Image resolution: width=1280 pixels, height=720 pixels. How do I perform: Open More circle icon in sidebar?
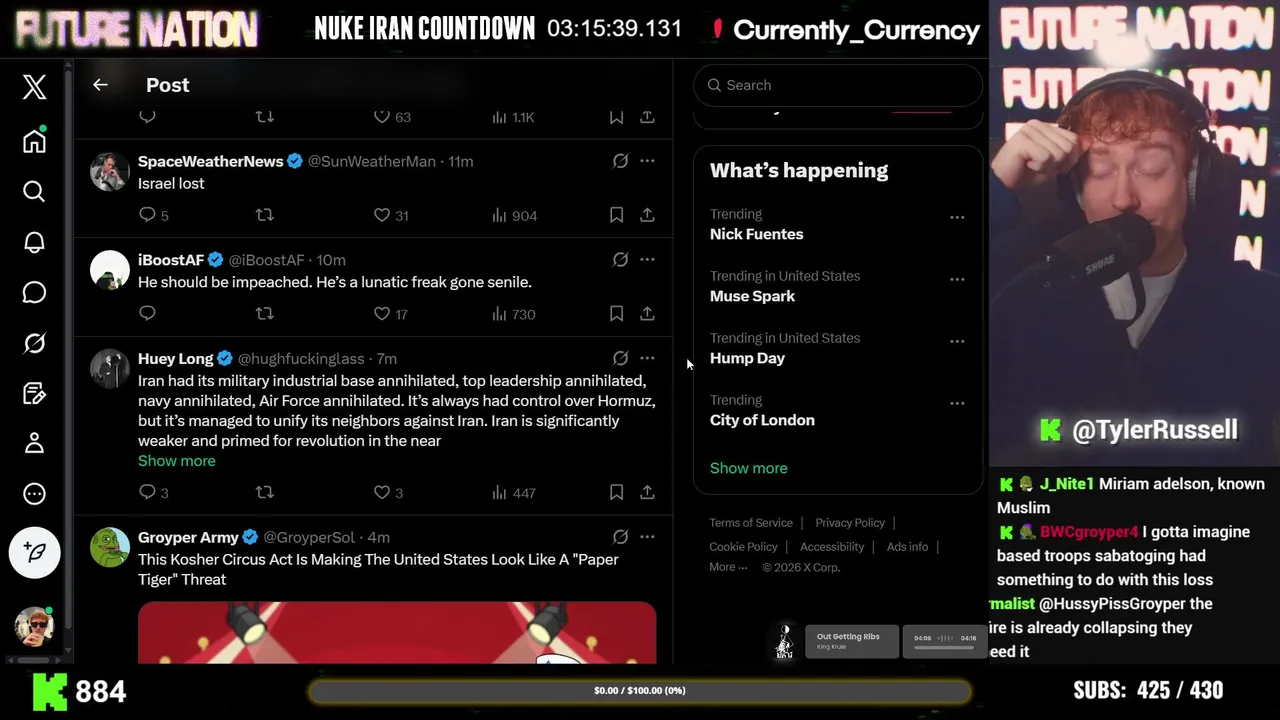(34, 494)
